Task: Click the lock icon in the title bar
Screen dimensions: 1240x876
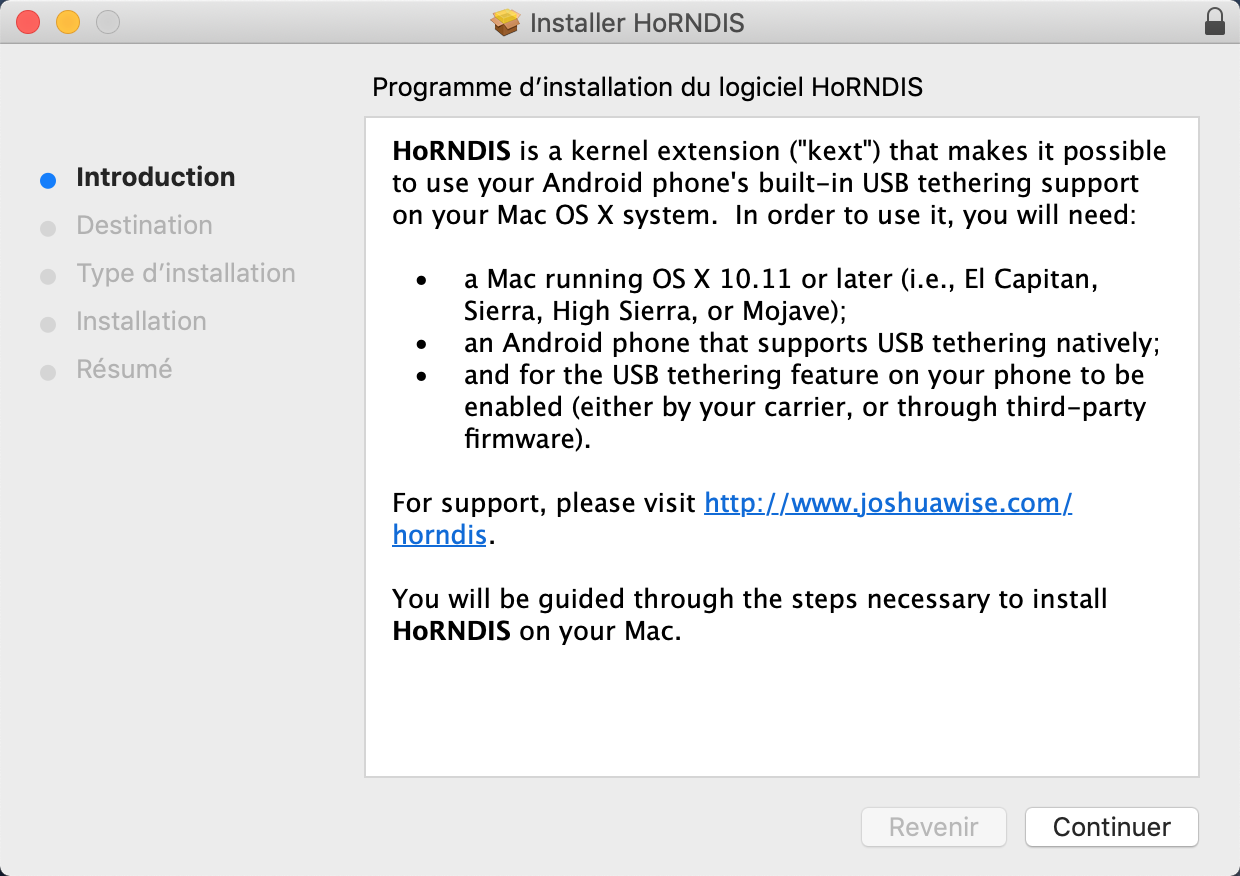Action: click(x=1215, y=22)
